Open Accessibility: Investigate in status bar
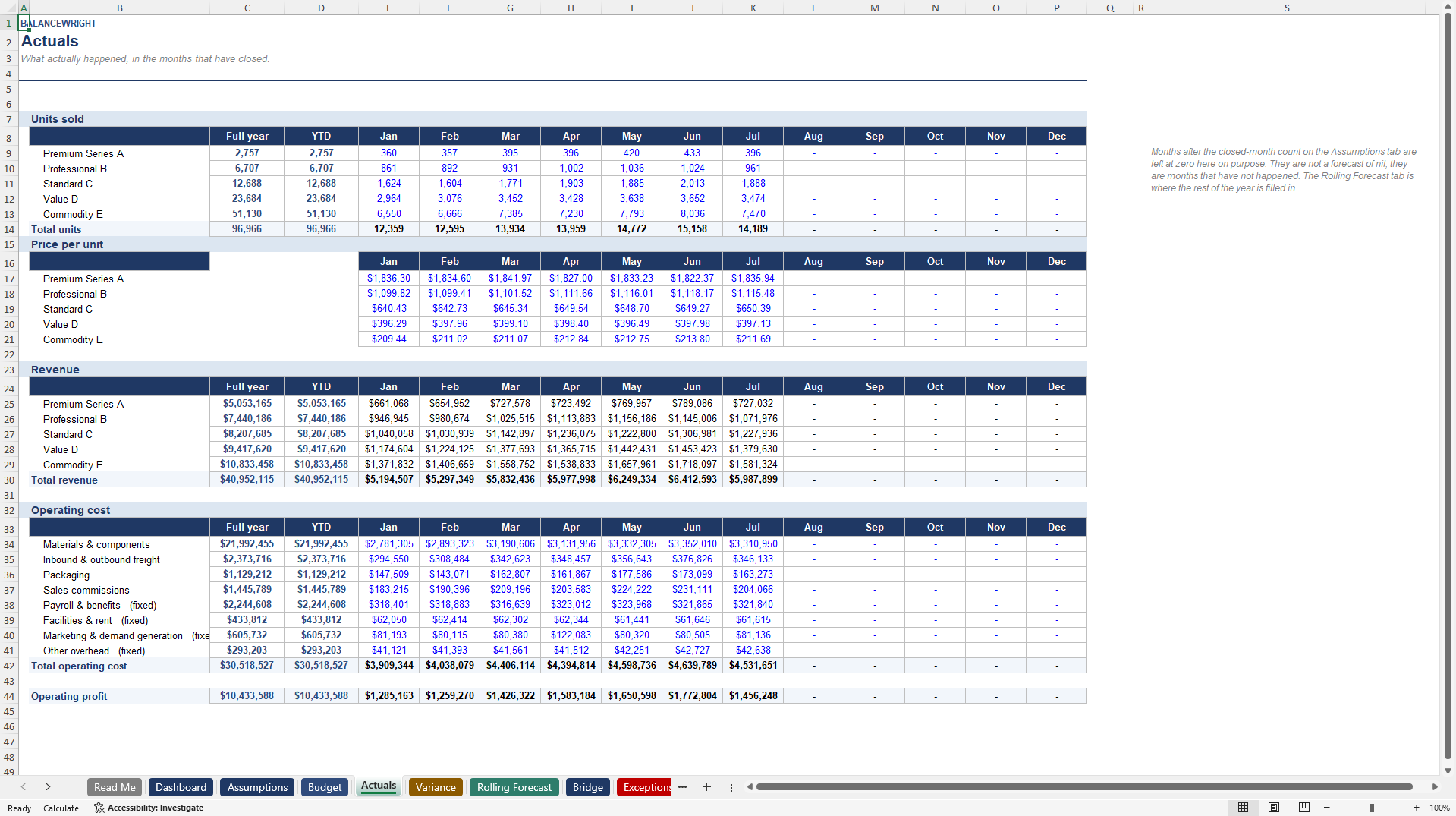Image resolution: width=1456 pixels, height=816 pixels. pos(149,808)
